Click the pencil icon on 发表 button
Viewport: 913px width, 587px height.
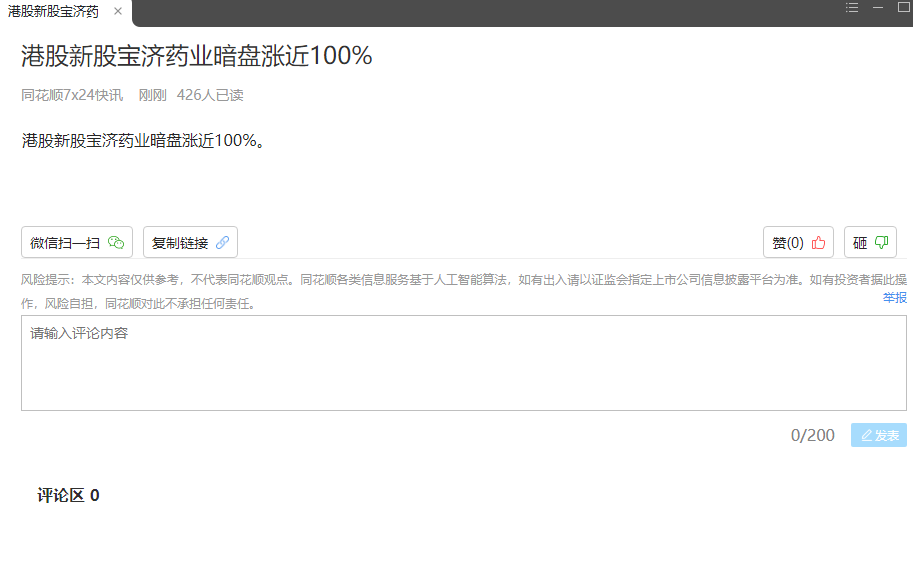[866, 435]
